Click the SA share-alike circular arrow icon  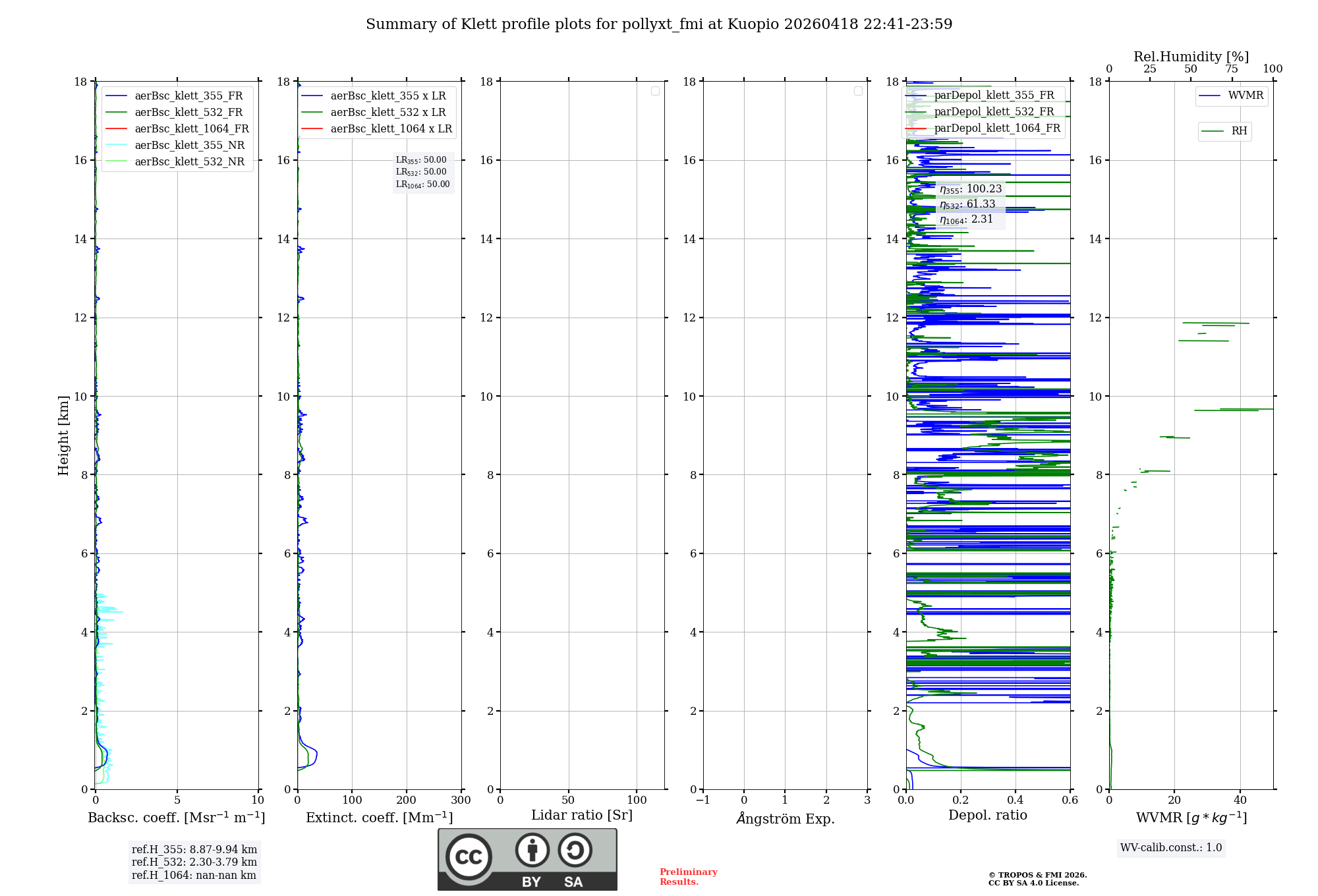click(x=575, y=850)
